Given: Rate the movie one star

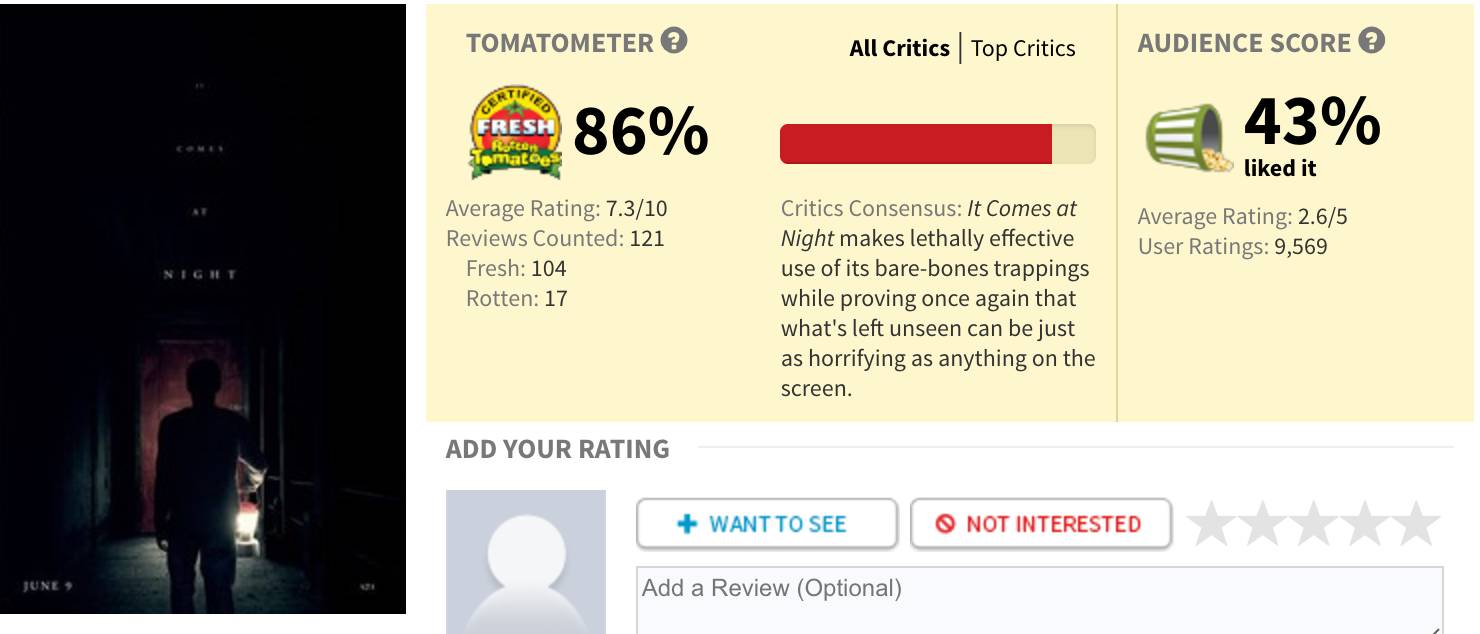Looking at the screenshot, I should pos(1212,524).
